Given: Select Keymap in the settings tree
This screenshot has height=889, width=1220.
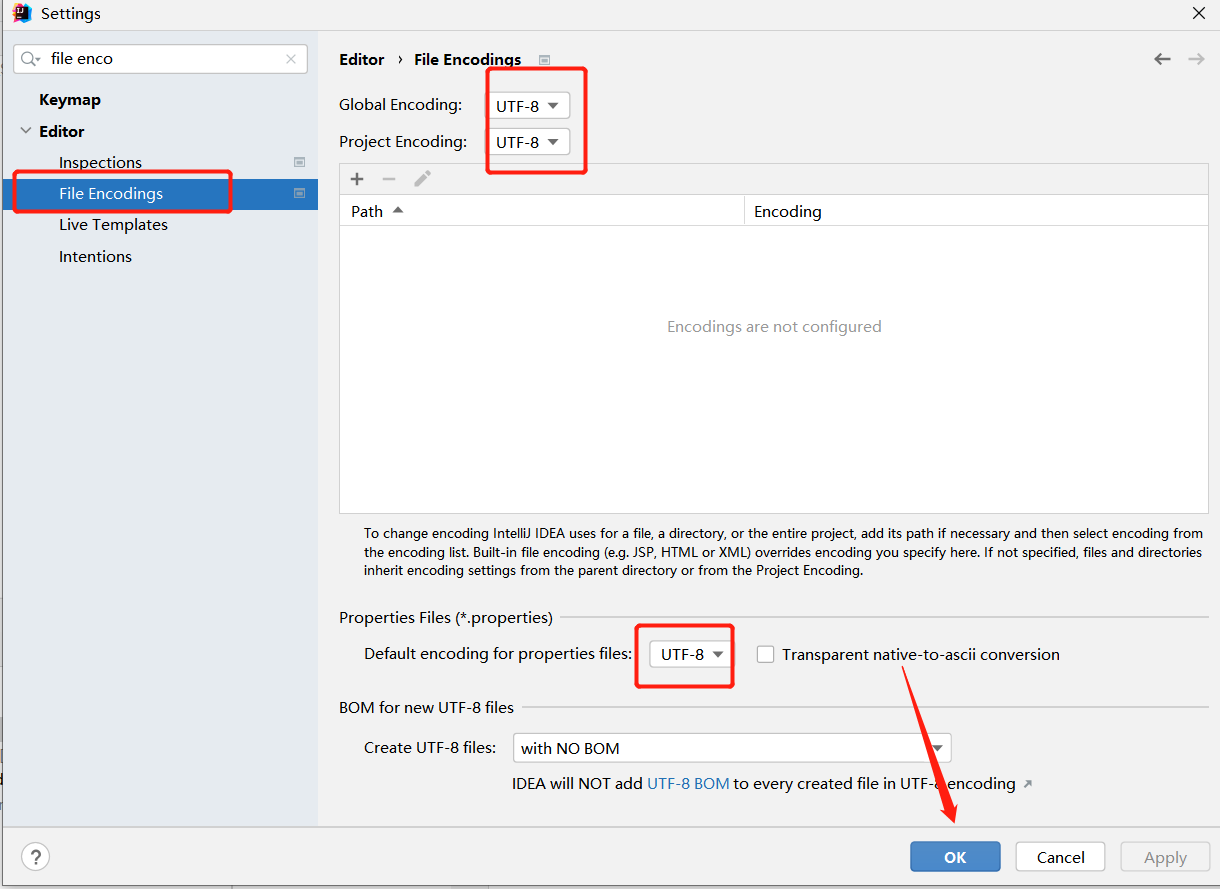Looking at the screenshot, I should coord(70,100).
